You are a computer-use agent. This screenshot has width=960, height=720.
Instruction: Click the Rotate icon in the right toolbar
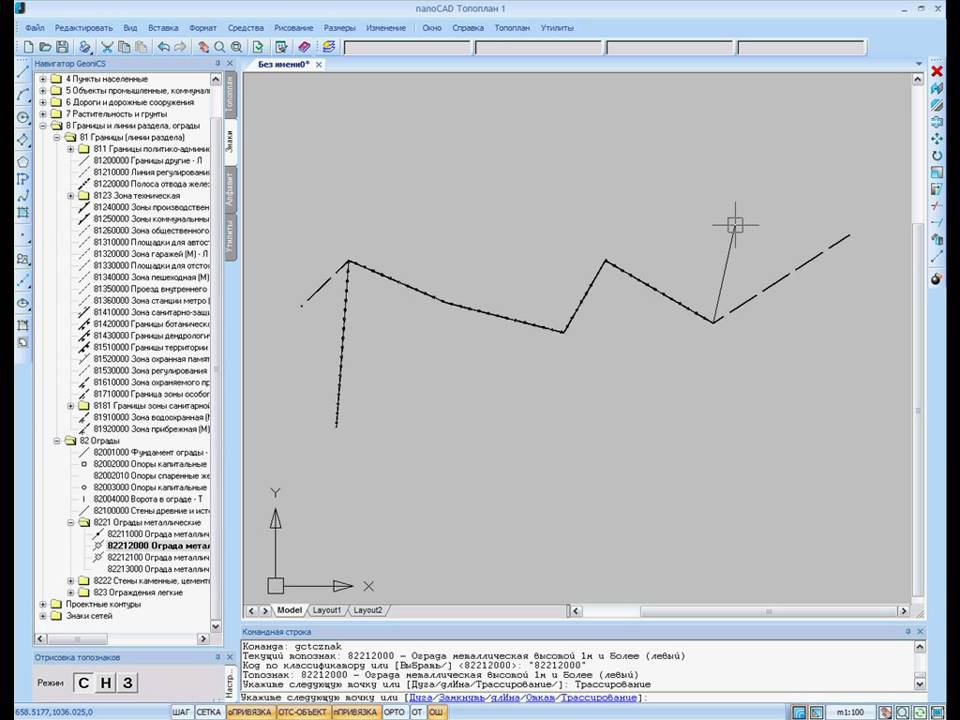937,156
